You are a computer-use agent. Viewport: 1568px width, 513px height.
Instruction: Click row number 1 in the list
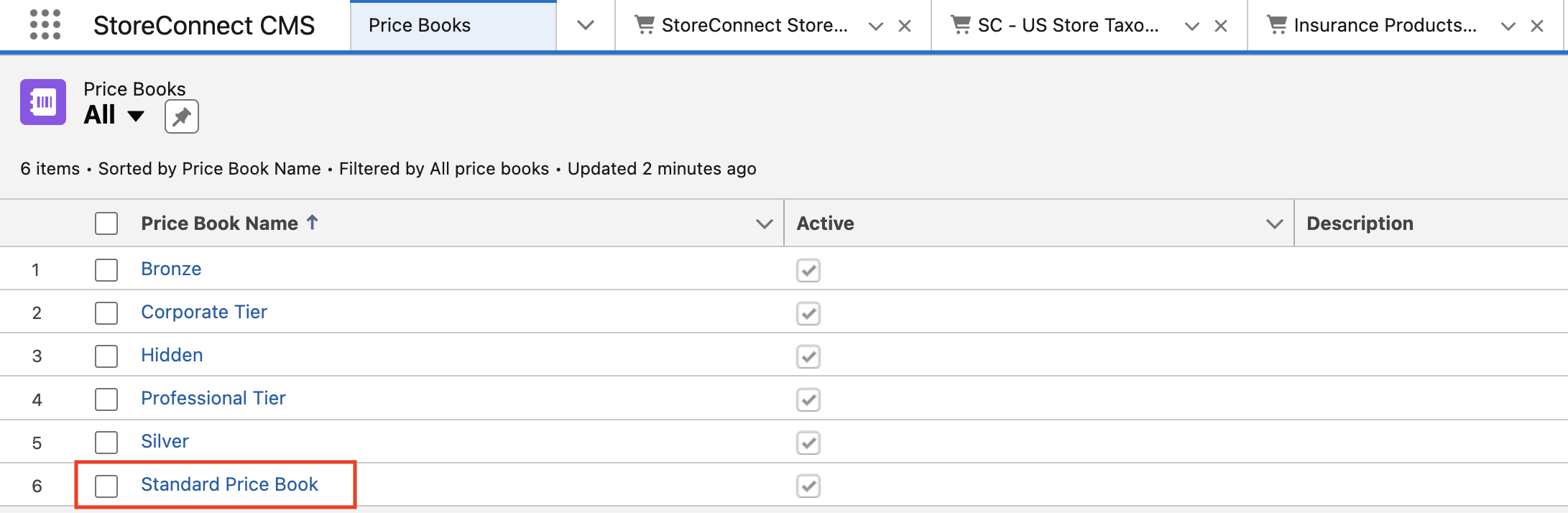click(x=35, y=270)
